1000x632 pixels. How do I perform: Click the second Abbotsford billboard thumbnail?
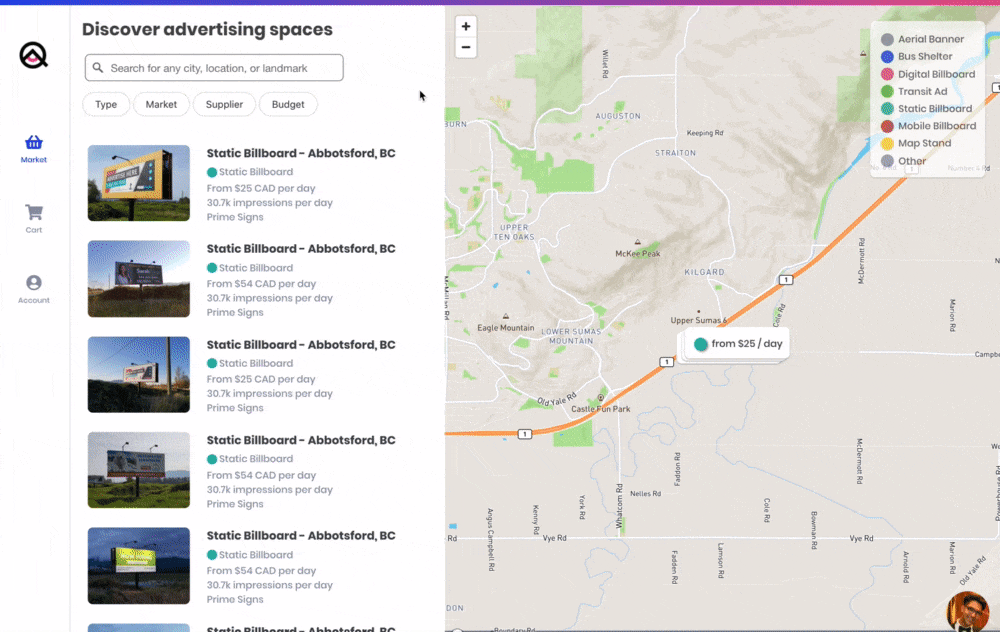pyautogui.click(x=138, y=278)
